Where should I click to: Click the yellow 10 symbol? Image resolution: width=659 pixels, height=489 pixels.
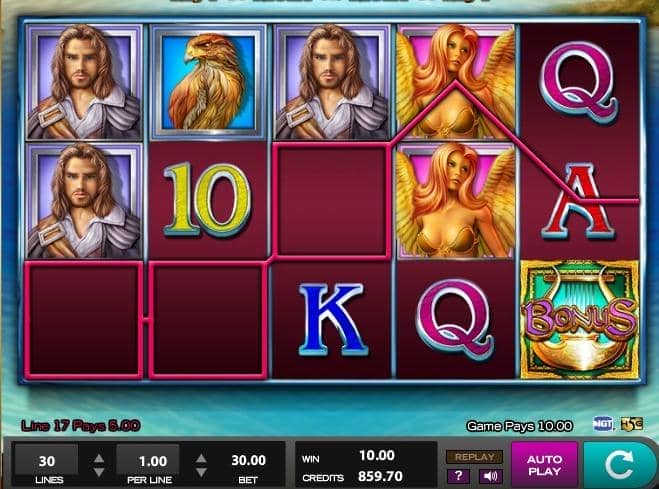click(207, 200)
